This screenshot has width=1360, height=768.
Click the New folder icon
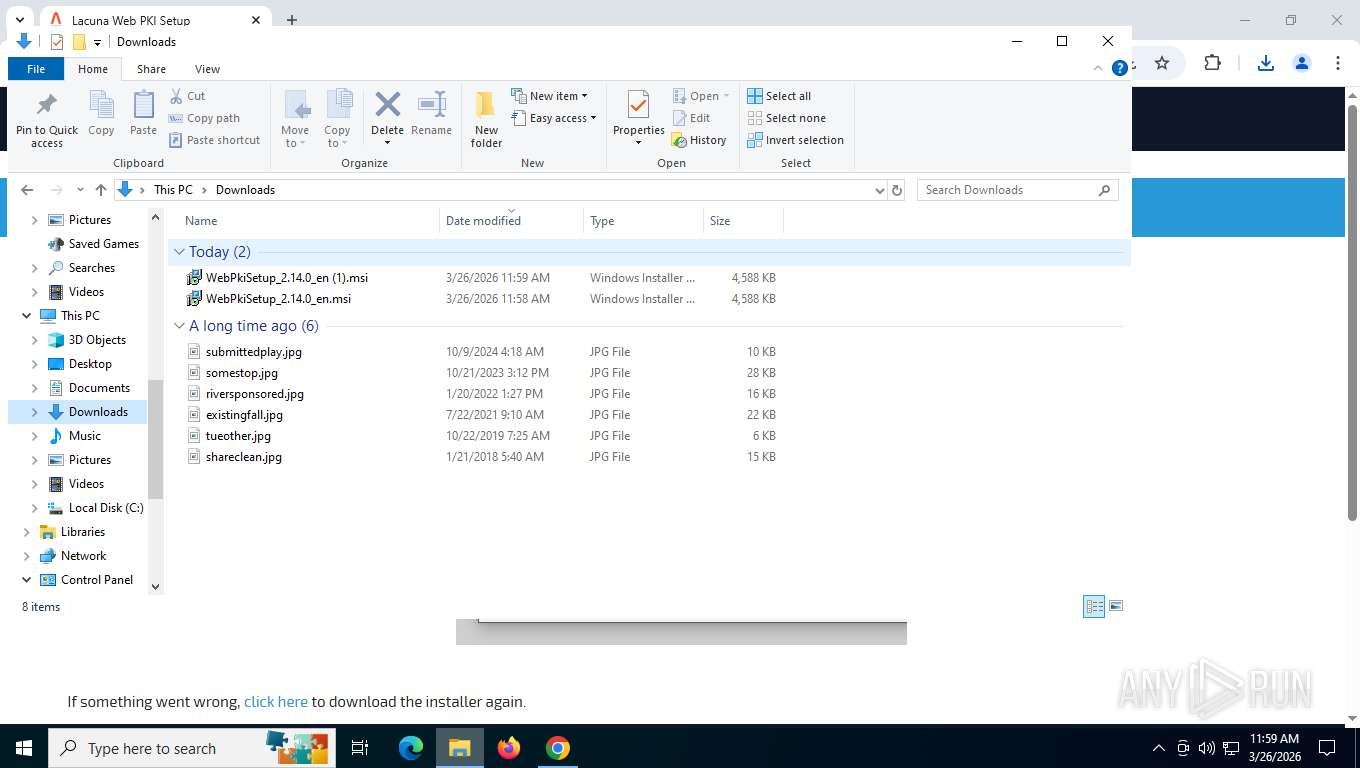tap(486, 104)
